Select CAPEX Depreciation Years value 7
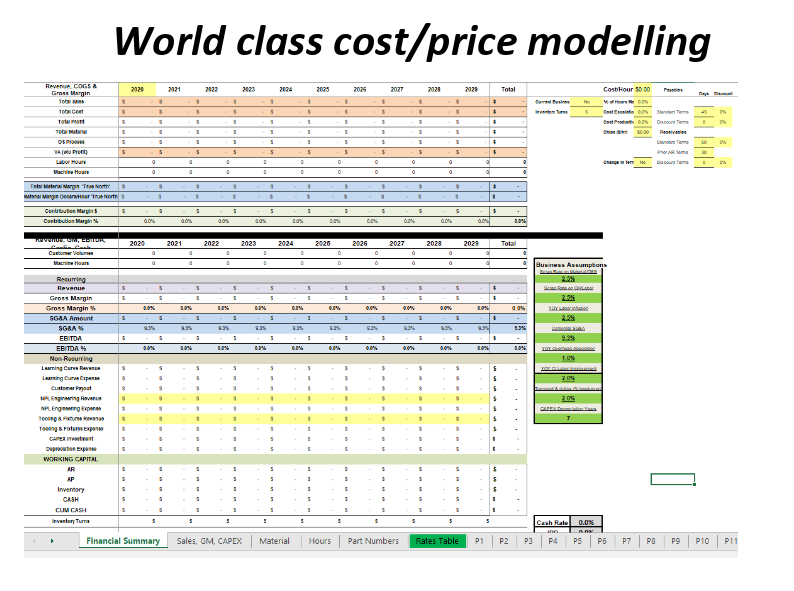Screen dimensions: 794x591 pos(568,418)
